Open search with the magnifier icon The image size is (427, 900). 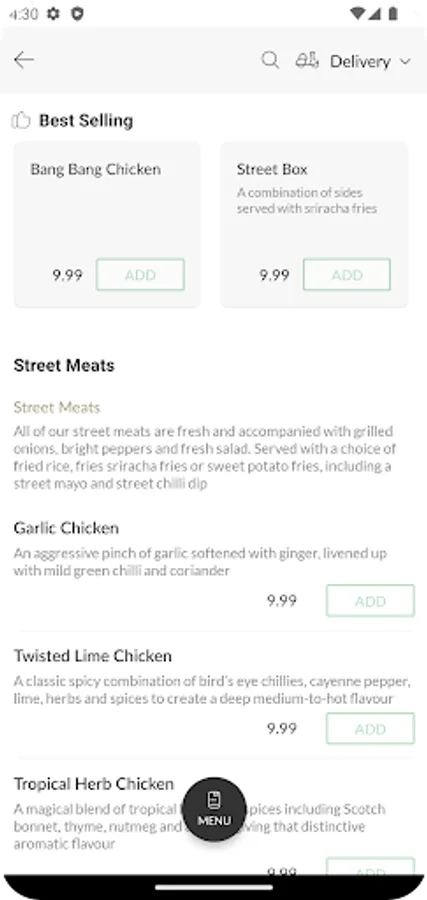(270, 60)
